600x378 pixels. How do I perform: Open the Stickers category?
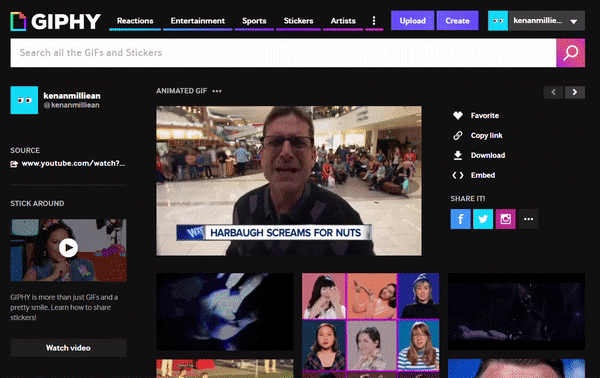298,21
